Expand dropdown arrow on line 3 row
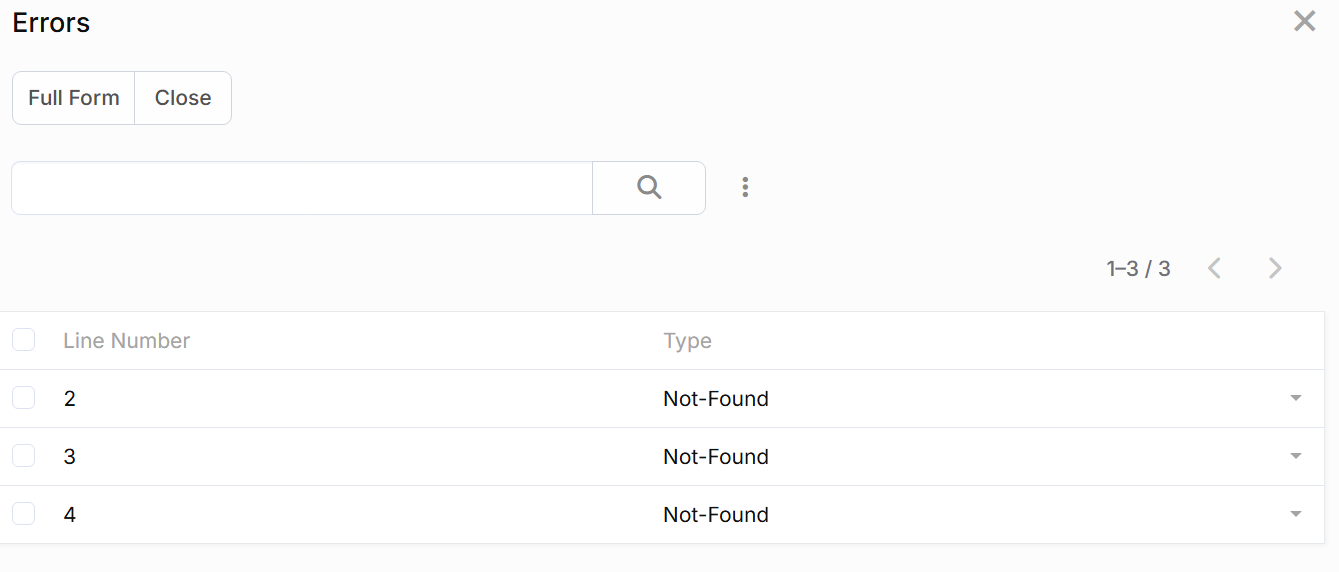Screen dimensions: 1339x572 [x=1296, y=457]
